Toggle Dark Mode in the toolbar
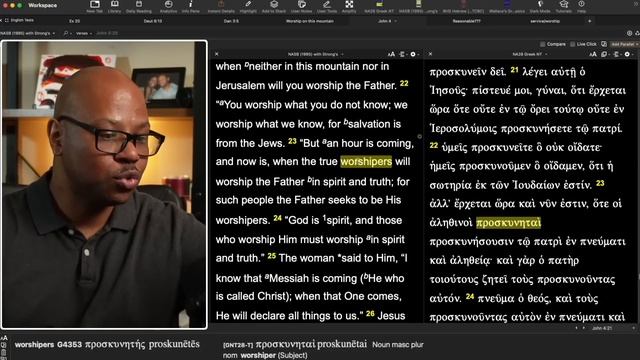Viewport: 640px width, 360px height. click(540, 7)
